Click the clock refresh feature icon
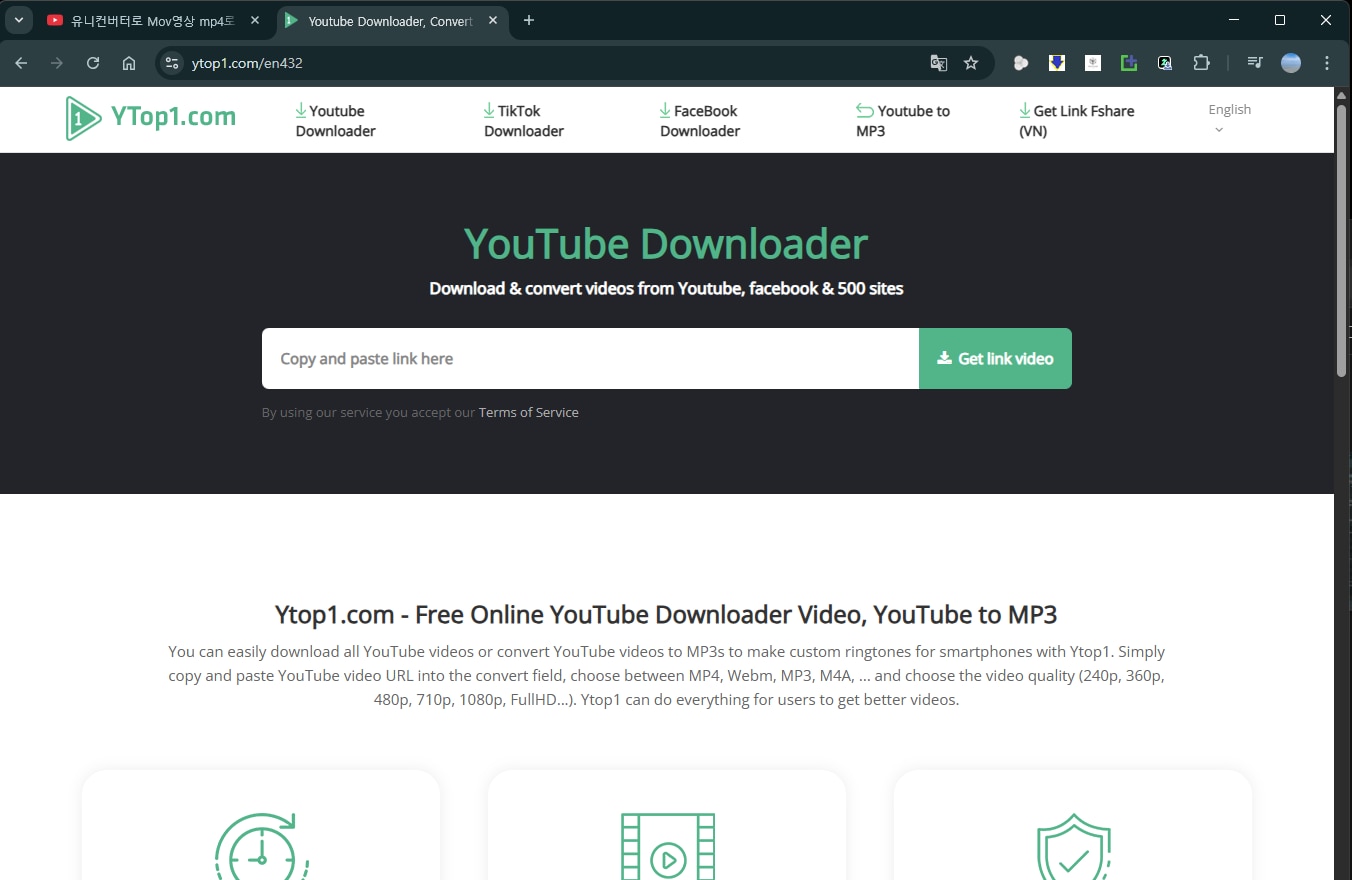The height and width of the screenshot is (880, 1352). pyautogui.click(x=261, y=846)
